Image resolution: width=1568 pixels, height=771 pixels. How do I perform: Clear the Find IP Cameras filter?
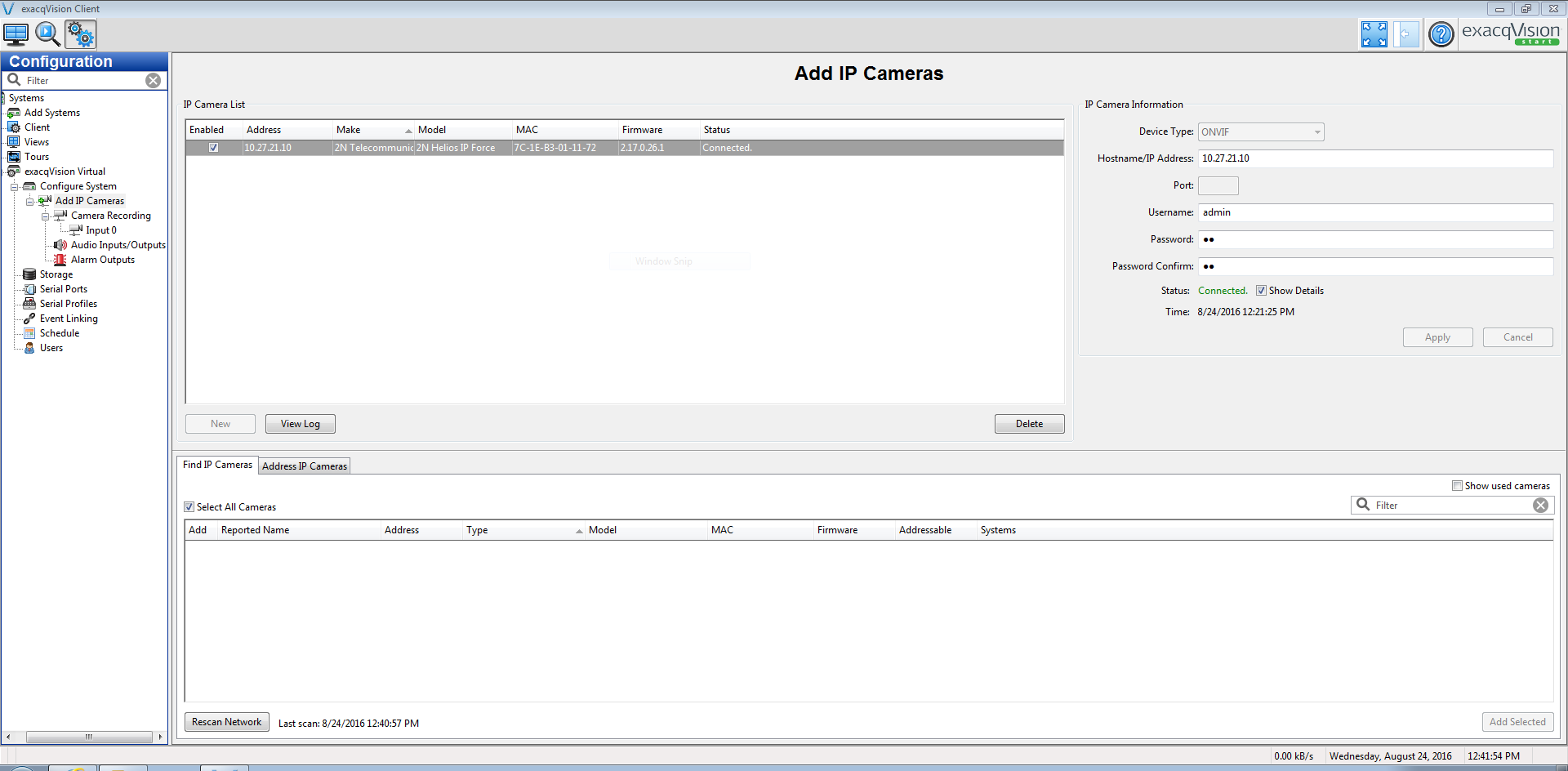click(1540, 506)
